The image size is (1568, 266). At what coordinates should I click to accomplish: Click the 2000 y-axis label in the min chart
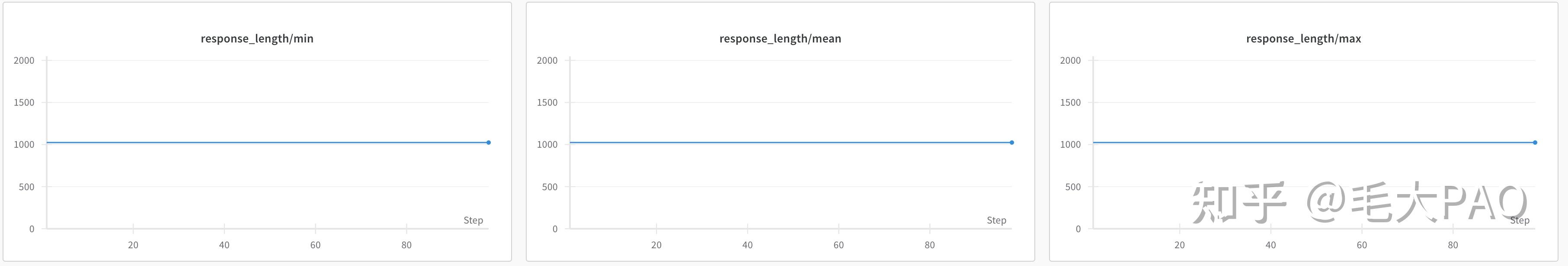(24, 60)
